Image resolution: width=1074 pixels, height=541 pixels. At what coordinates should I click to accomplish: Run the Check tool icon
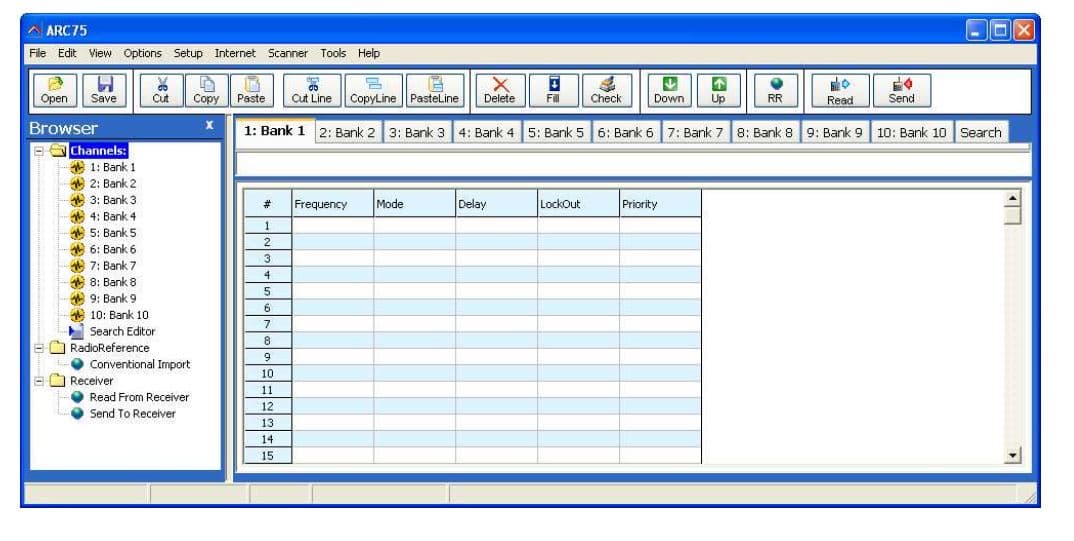pyautogui.click(x=606, y=90)
